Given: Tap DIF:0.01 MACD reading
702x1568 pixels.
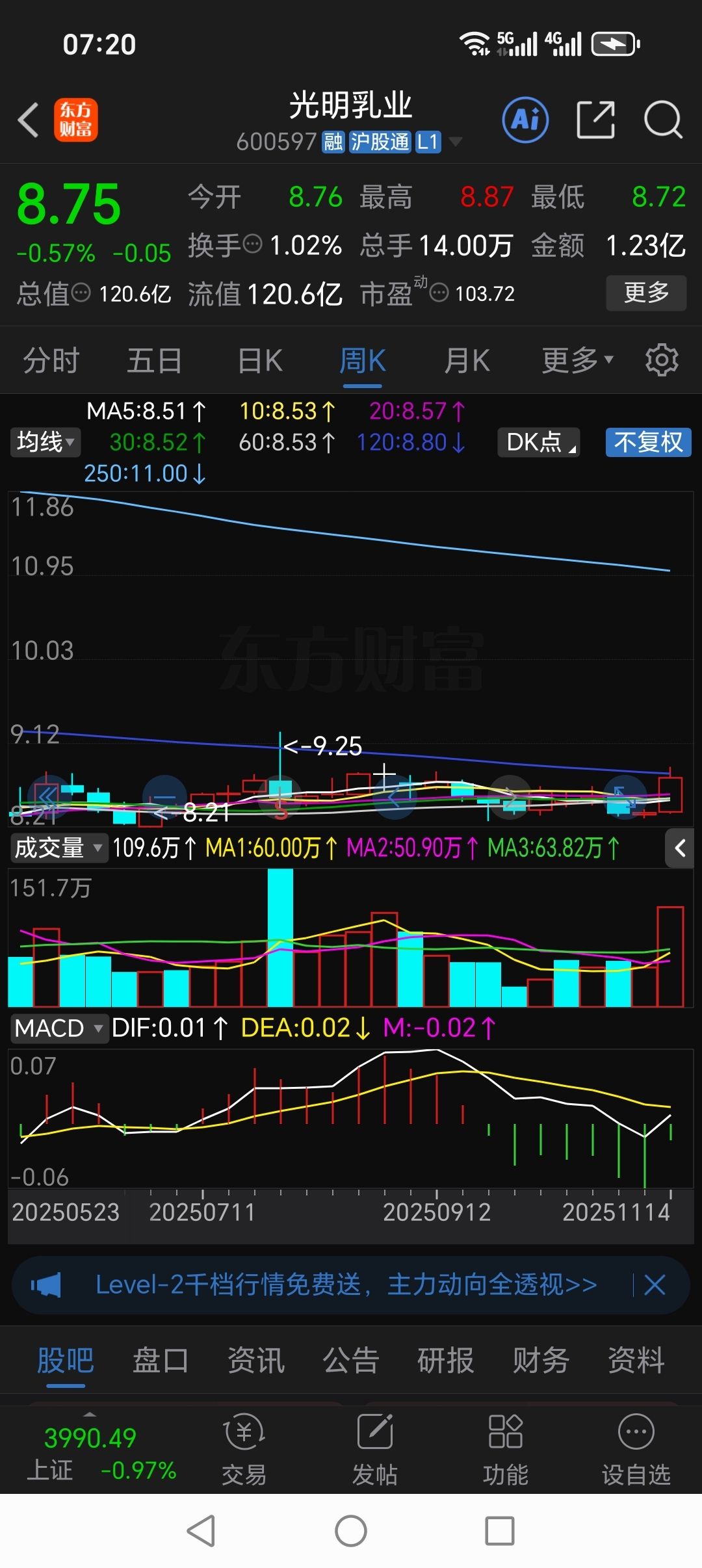Looking at the screenshot, I should click(170, 1028).
